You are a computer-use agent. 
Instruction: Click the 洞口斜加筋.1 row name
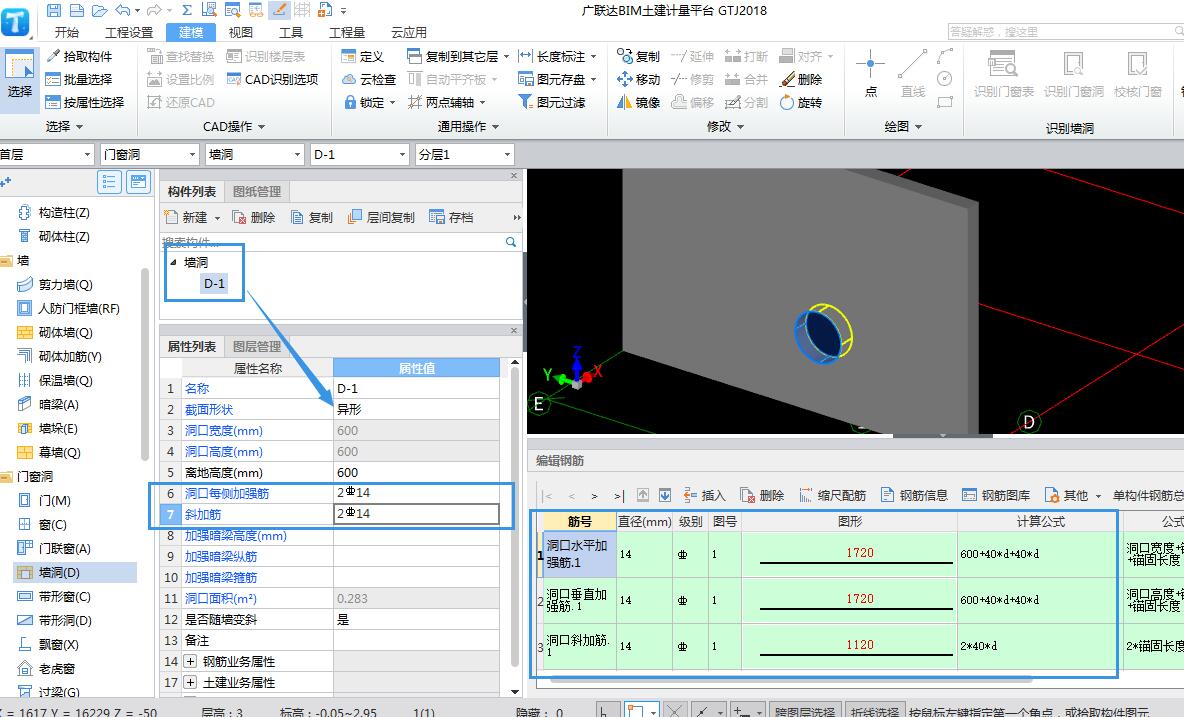[579, 646]
